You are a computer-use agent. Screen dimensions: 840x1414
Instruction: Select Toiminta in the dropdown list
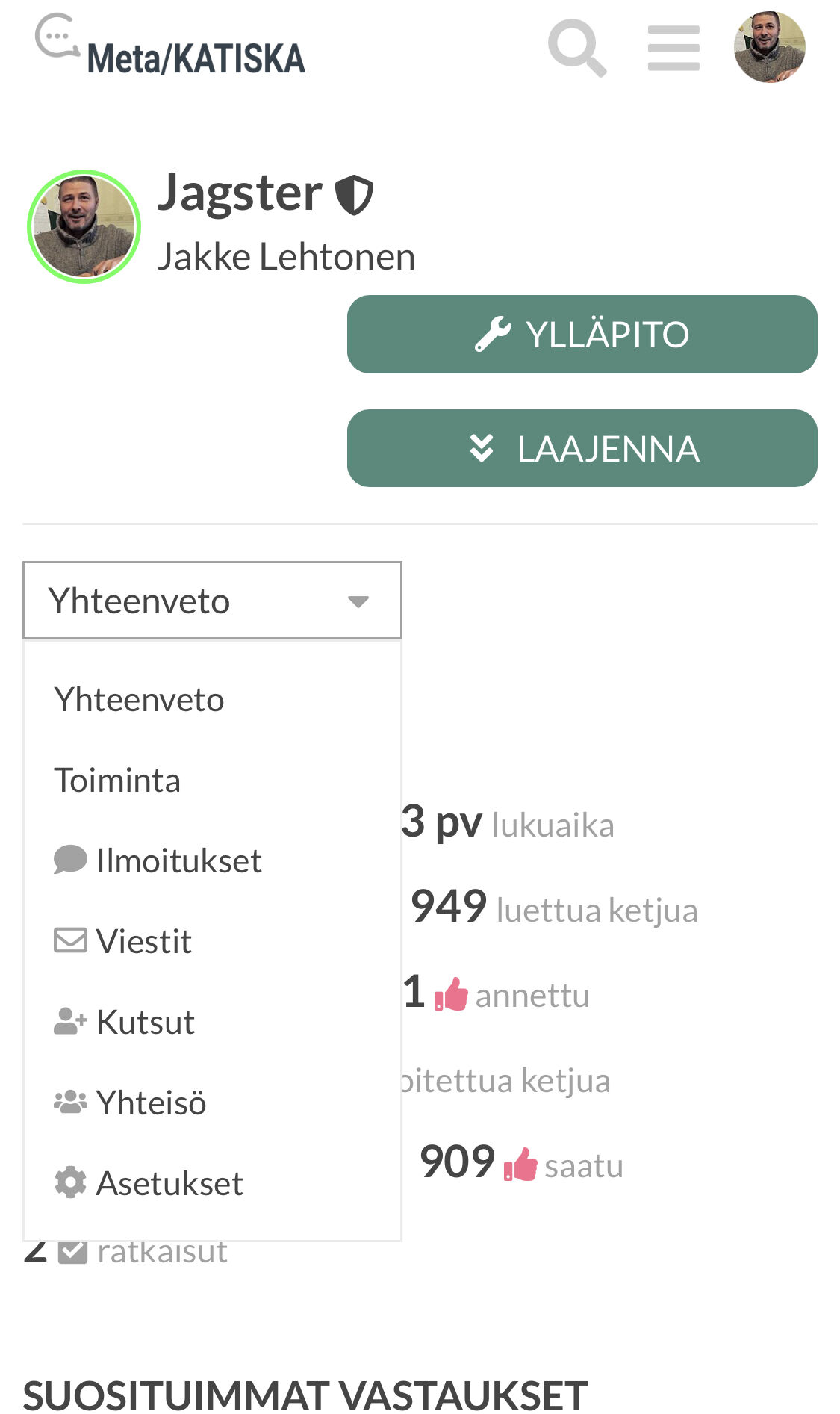click(118, 781)
